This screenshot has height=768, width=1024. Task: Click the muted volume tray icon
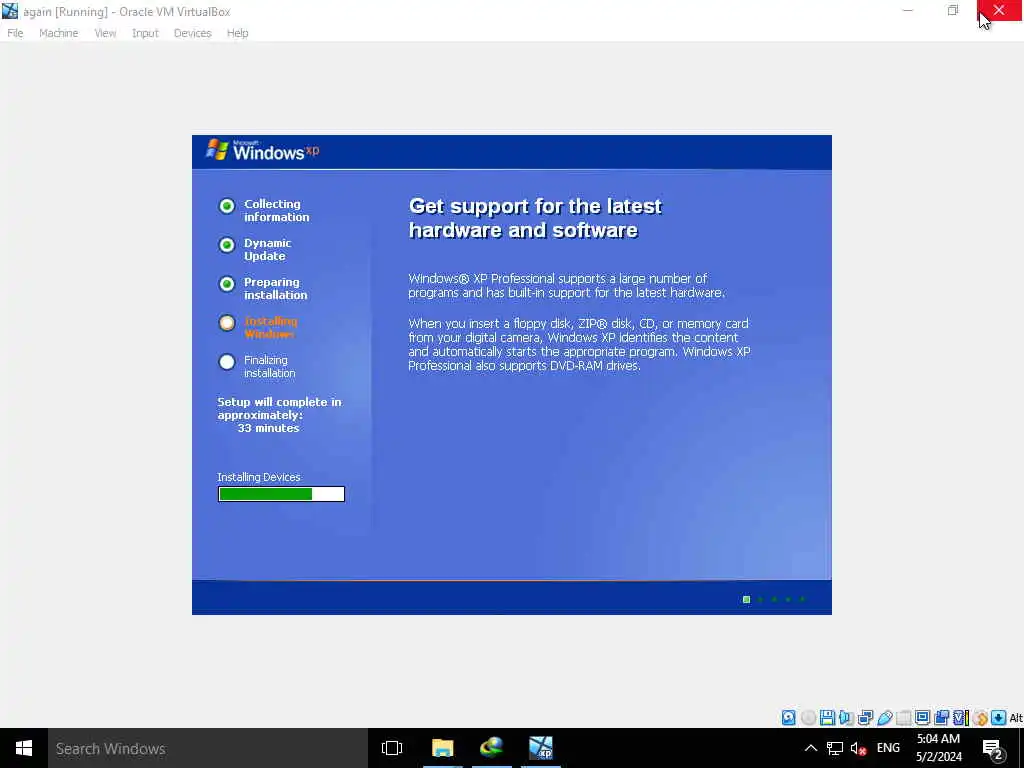[858, 749]
